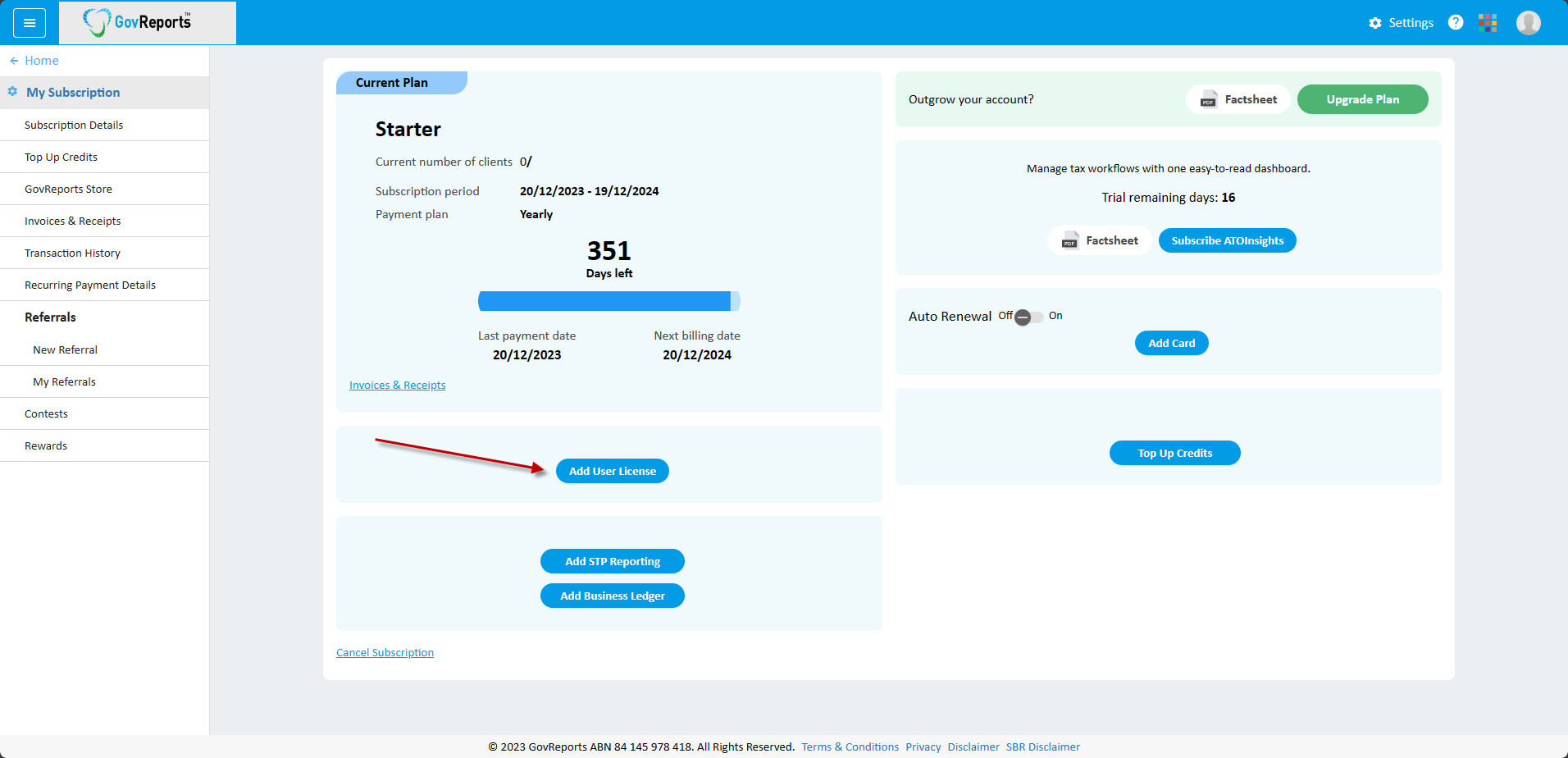Click the green Upgrade Plan button
The image size is (1568, 758).
tap(1362, 99)
